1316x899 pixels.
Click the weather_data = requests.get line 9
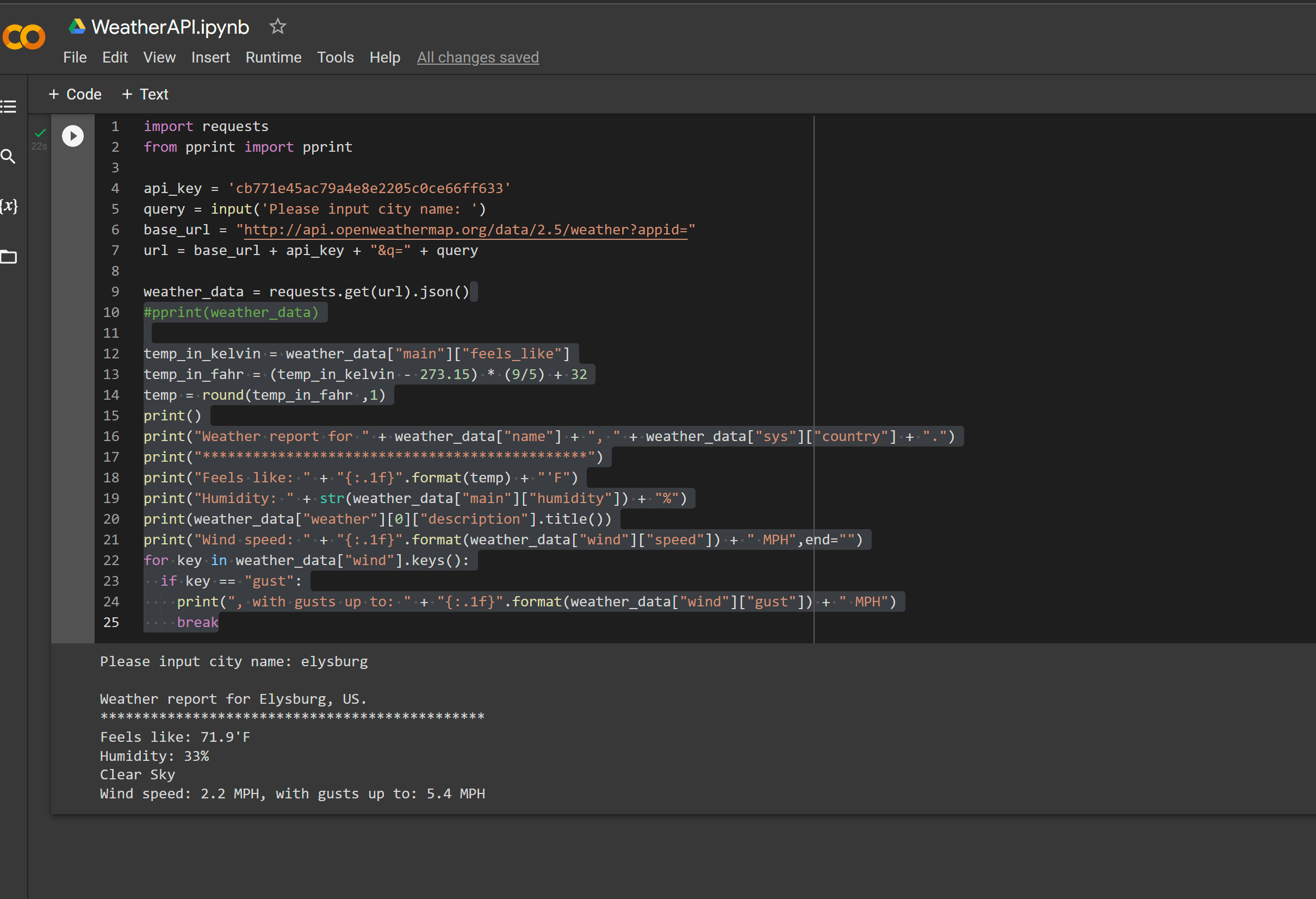pos(306,291)
